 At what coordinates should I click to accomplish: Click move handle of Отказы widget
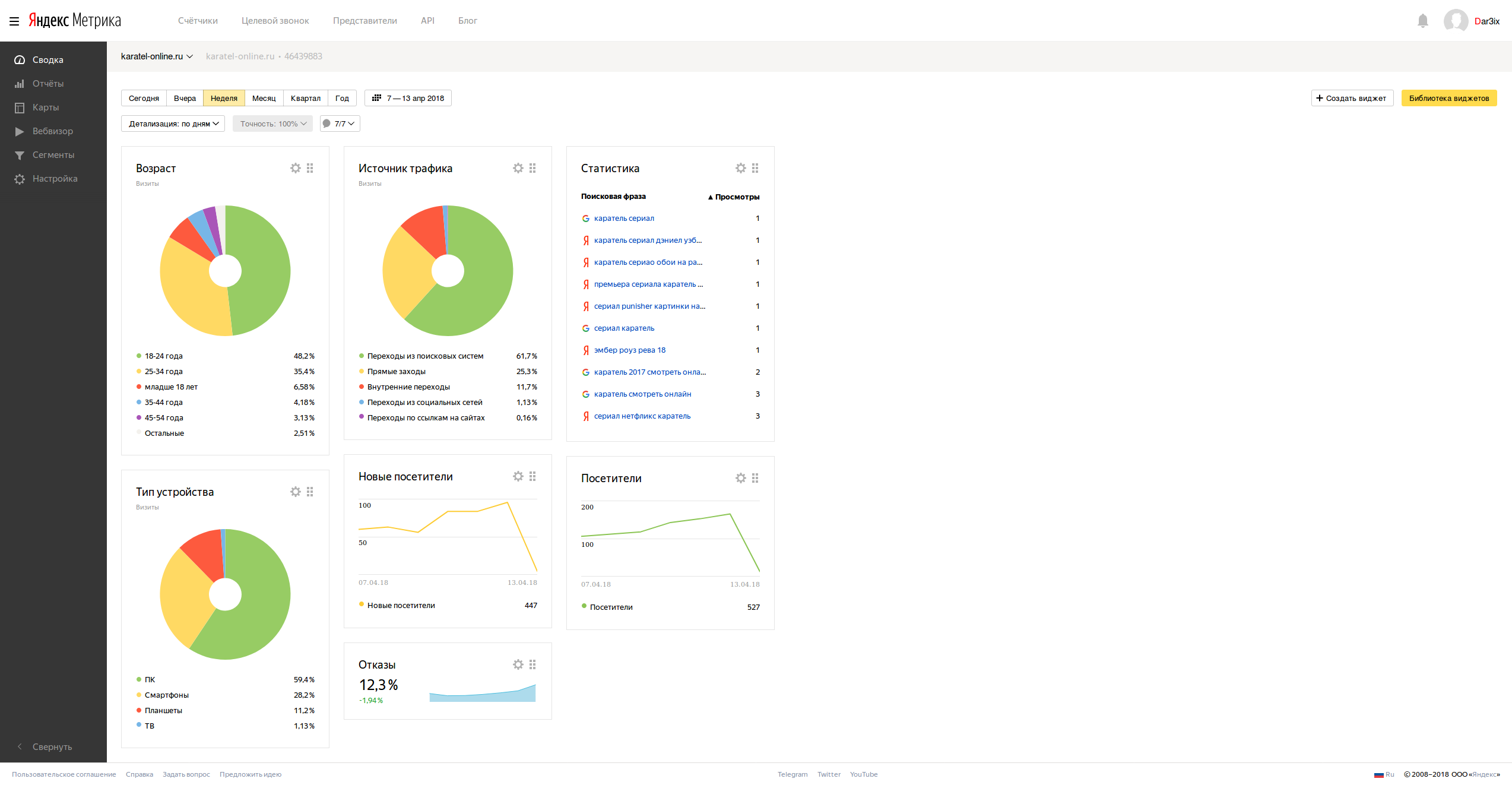532,664
